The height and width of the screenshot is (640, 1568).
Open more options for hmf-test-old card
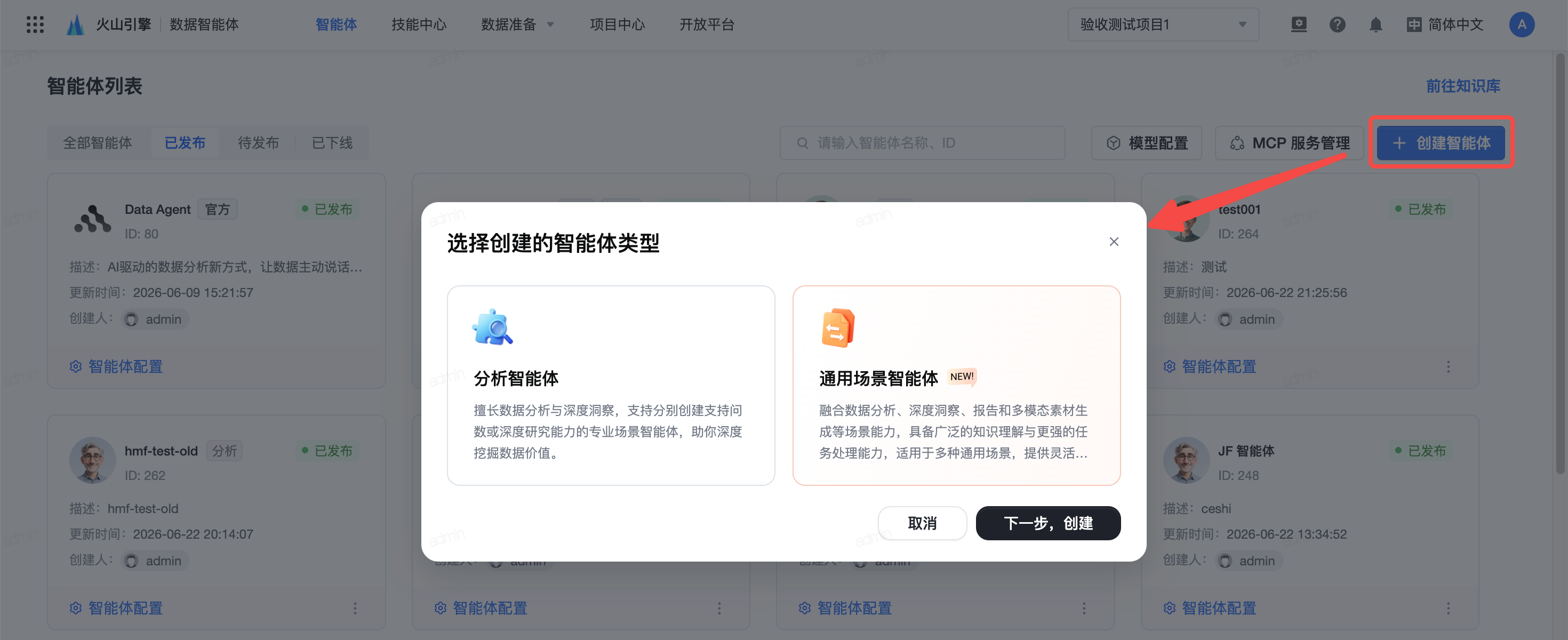[x=355, y=607]
